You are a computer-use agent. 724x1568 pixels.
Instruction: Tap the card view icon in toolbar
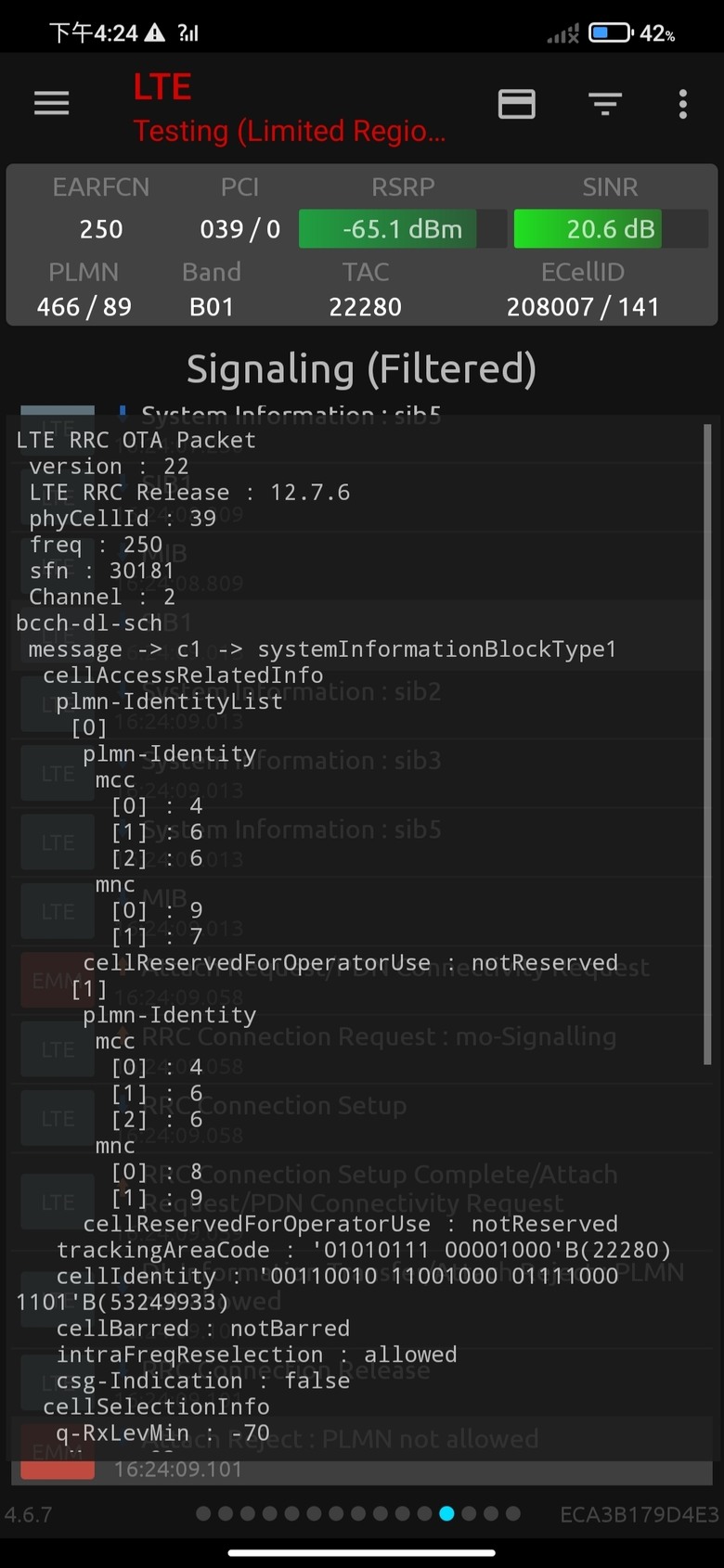point(516,103)
